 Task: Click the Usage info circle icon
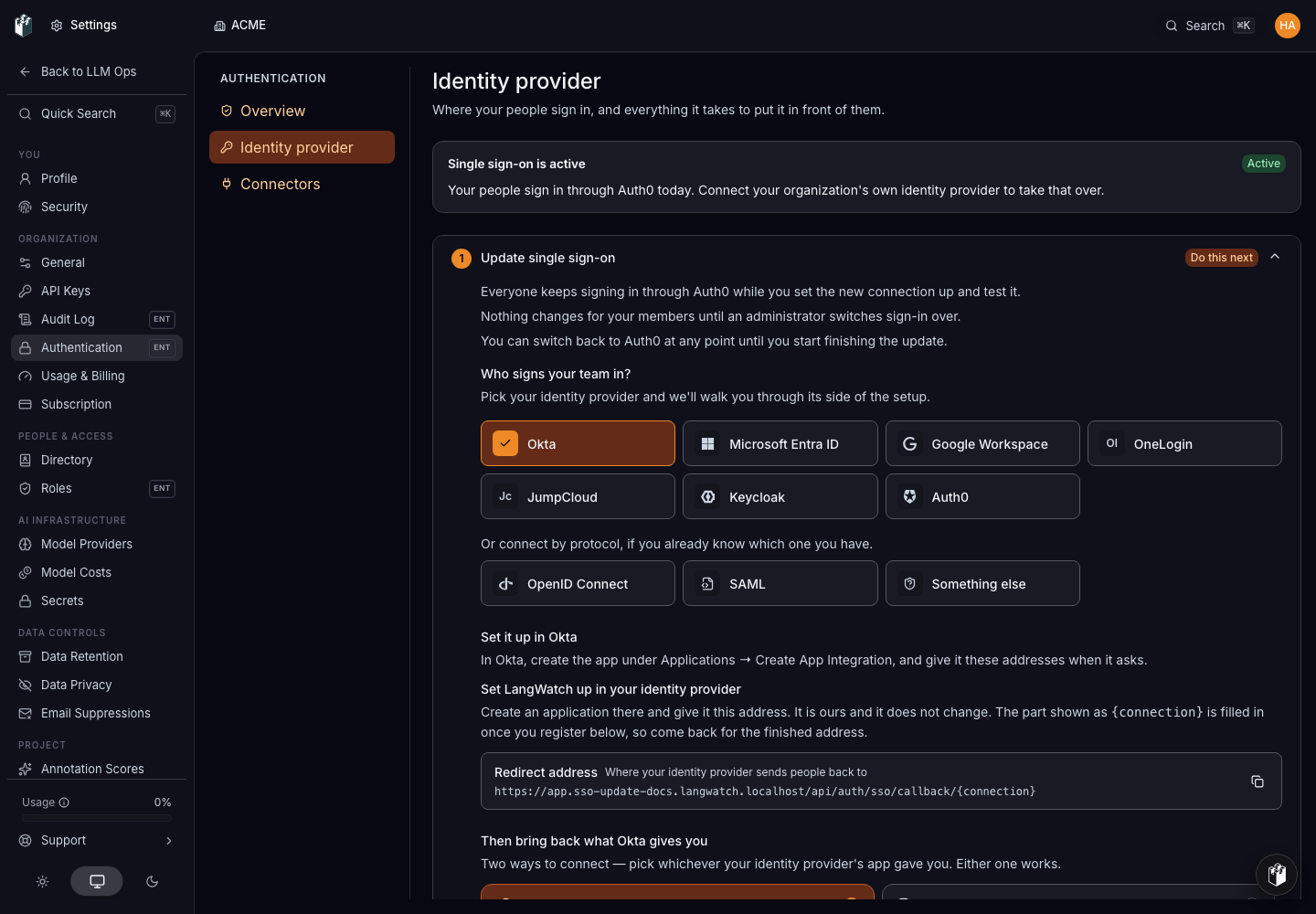click(x=64, y=802)
